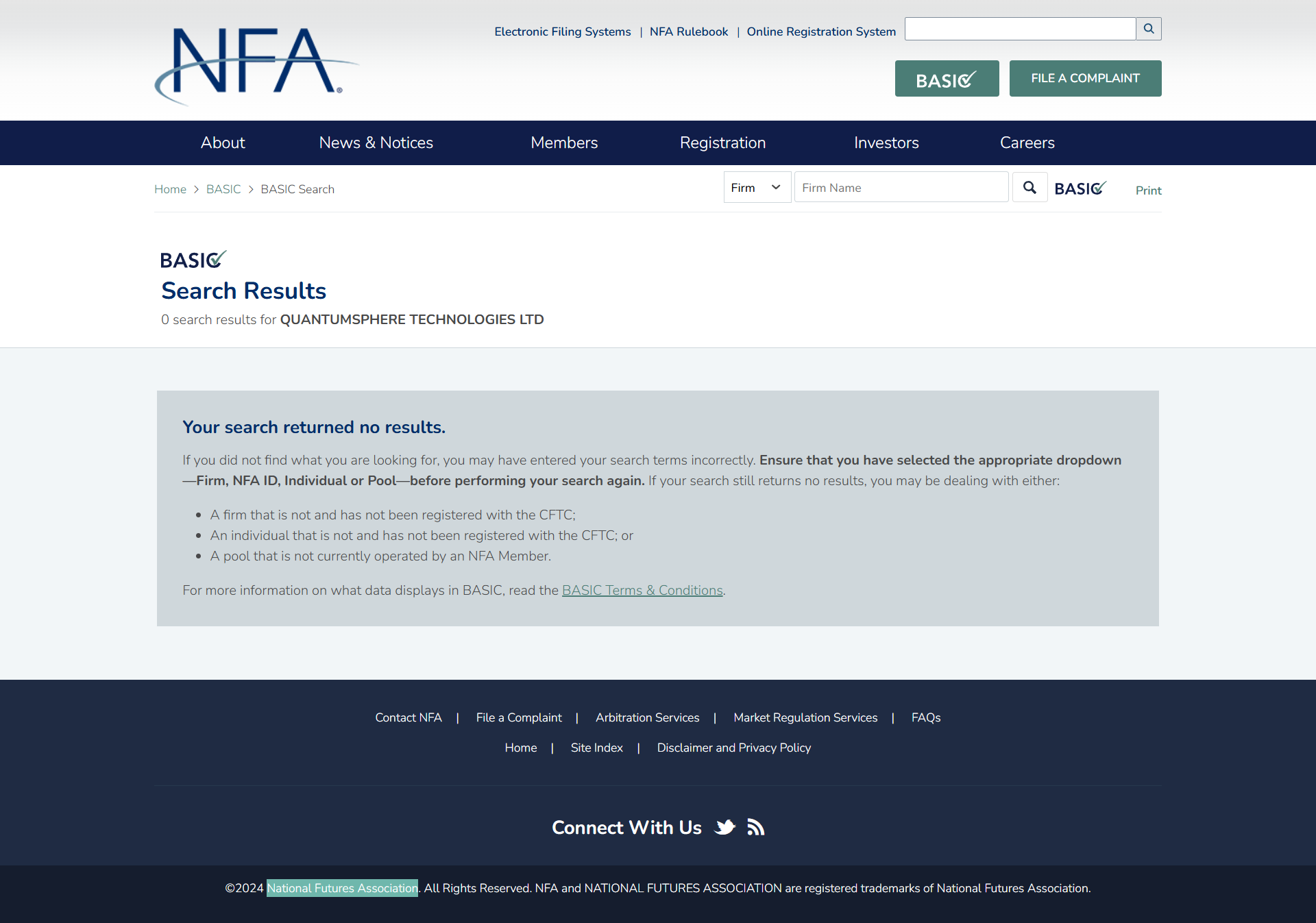The image size is (1316, 923).
Task: Open FAQs footer link
Action: (x=926, y=717)
